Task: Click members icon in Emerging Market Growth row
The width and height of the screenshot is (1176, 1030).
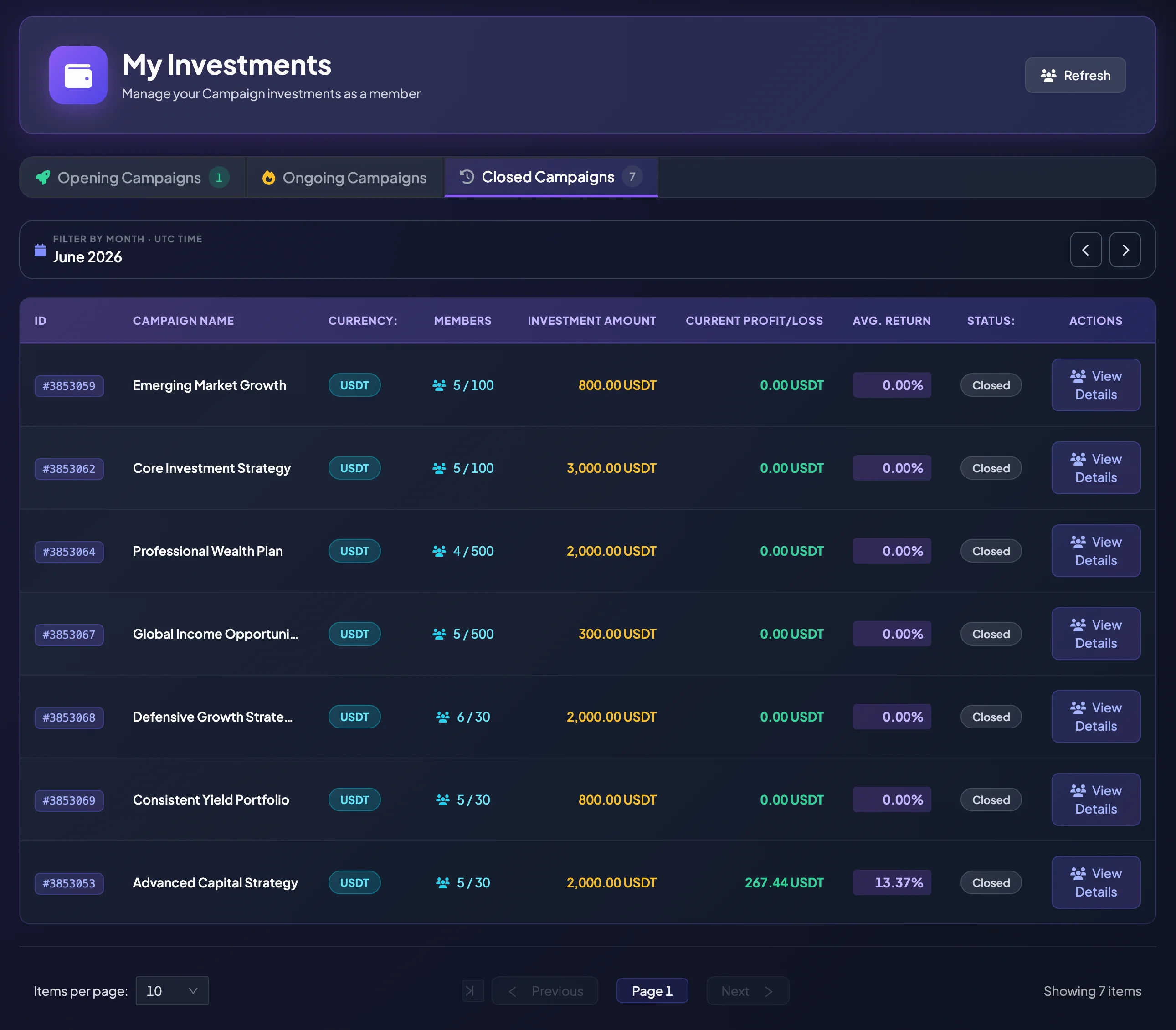Action: pos(439,385)
